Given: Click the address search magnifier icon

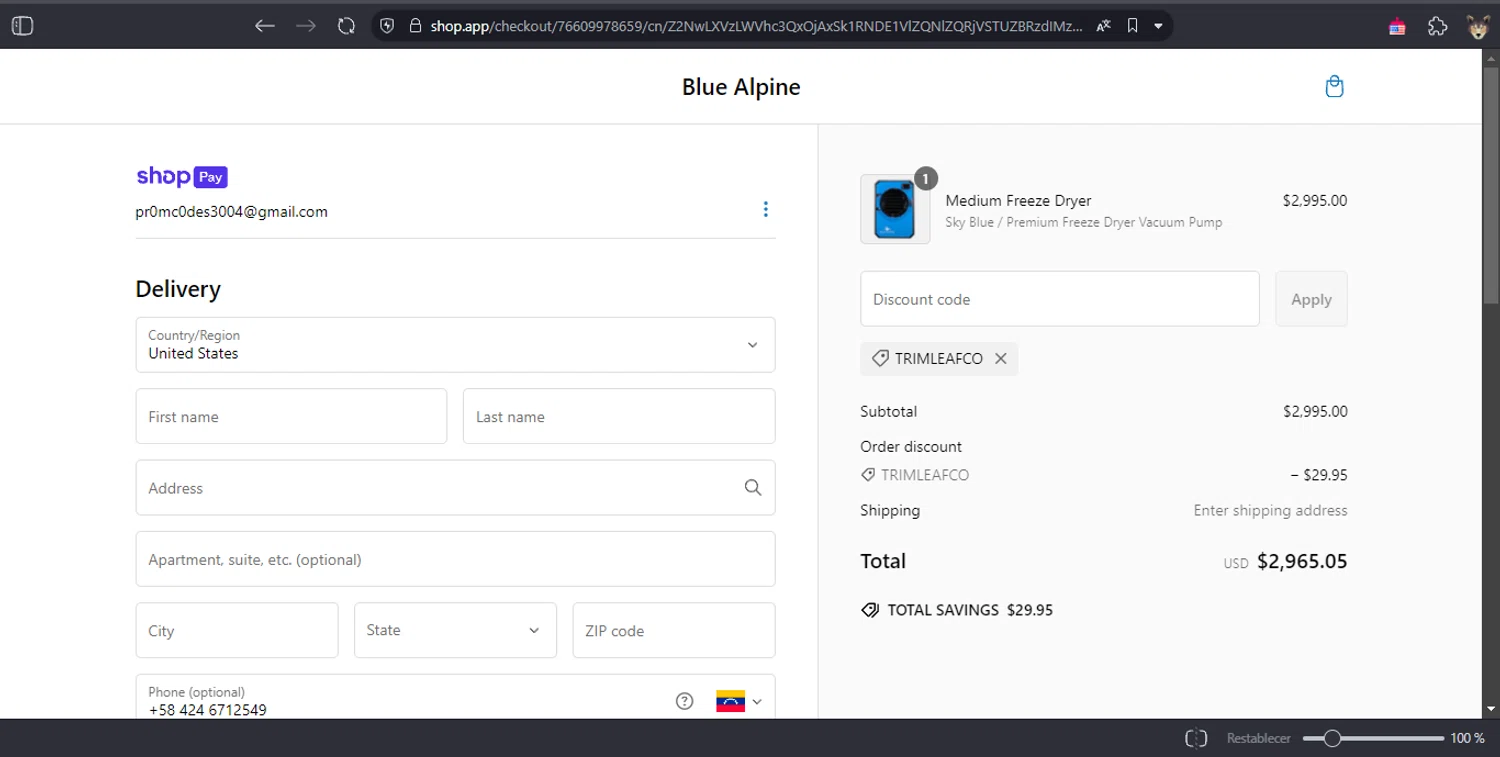Looking at the screenshot, I should click(753, 488).
